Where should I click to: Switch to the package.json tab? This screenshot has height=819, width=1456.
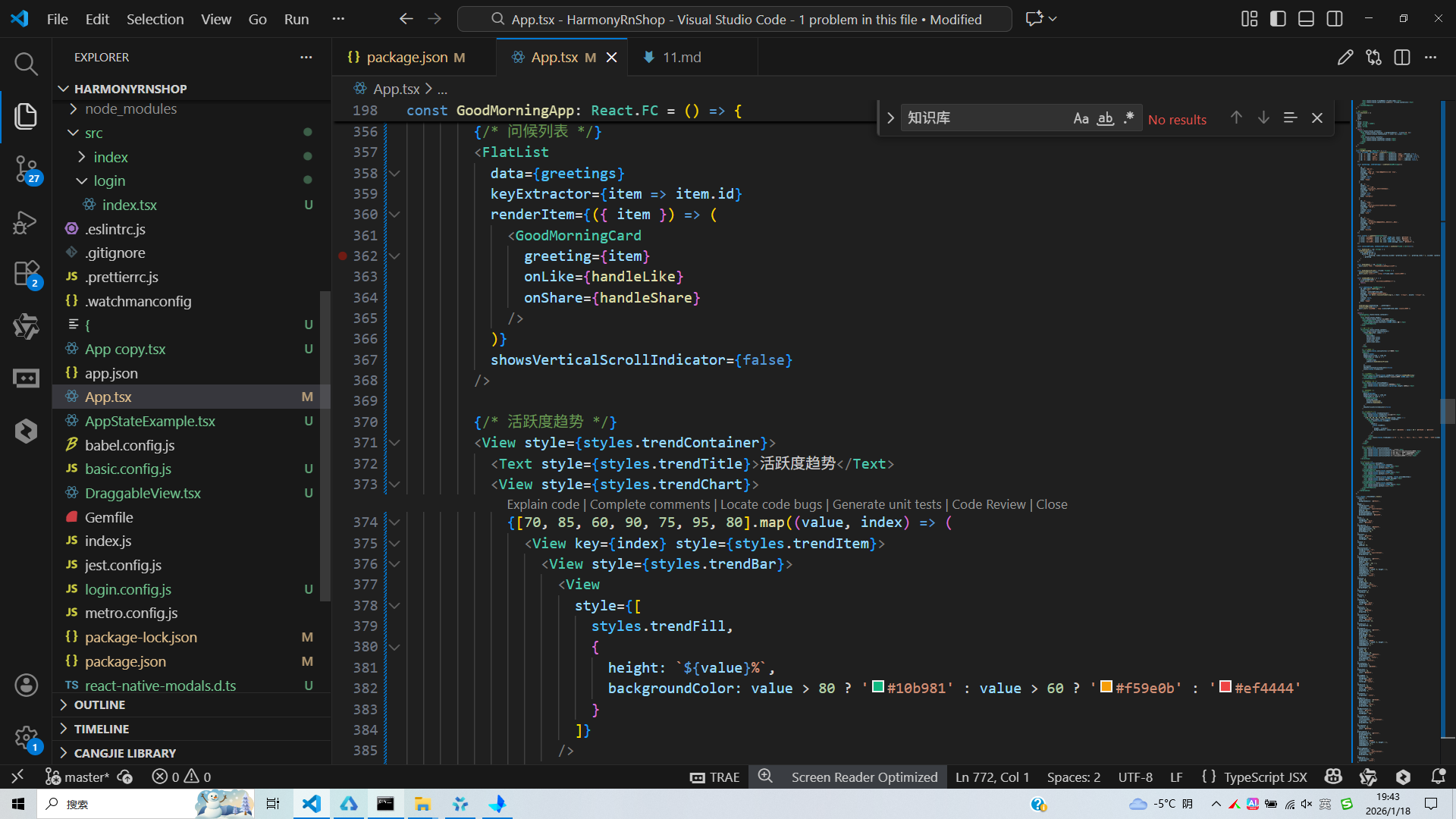coord(406,58)
